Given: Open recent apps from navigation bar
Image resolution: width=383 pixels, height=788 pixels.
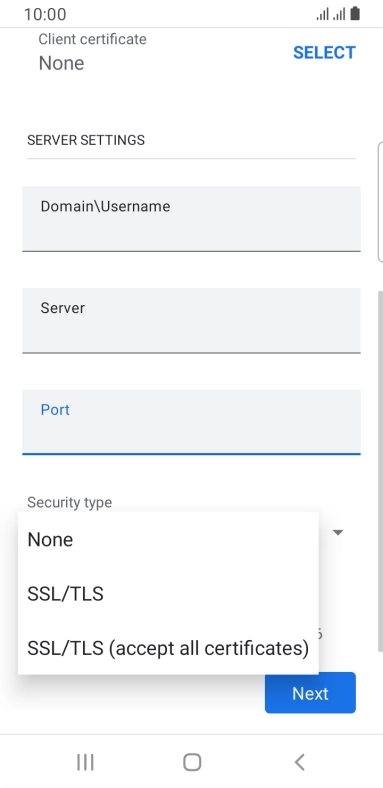Looking at the screenshot, I should (x=85, y=762).
